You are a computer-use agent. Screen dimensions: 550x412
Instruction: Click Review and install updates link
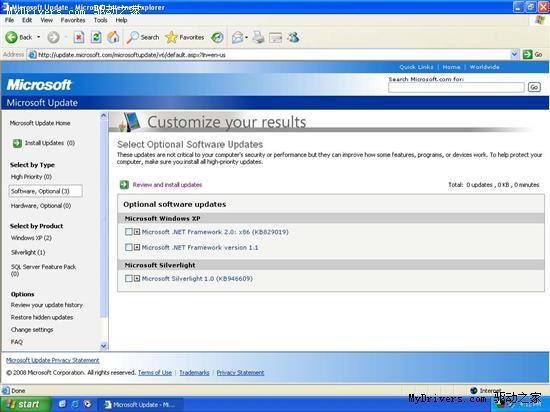click(x=167, y=185)
